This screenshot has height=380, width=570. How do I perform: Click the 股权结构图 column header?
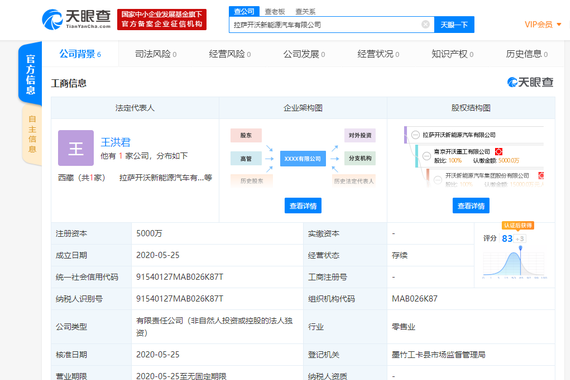(x=471, y=108)
